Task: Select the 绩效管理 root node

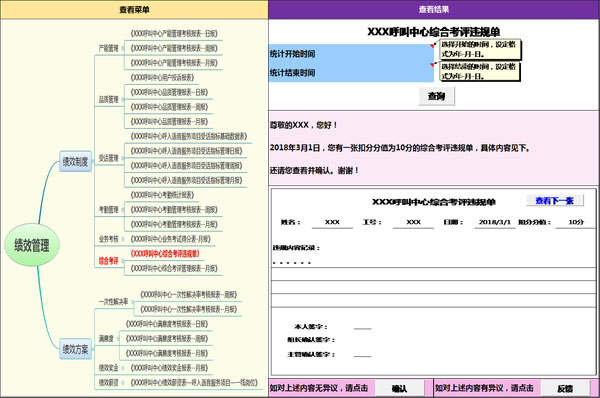Action: 32,245
